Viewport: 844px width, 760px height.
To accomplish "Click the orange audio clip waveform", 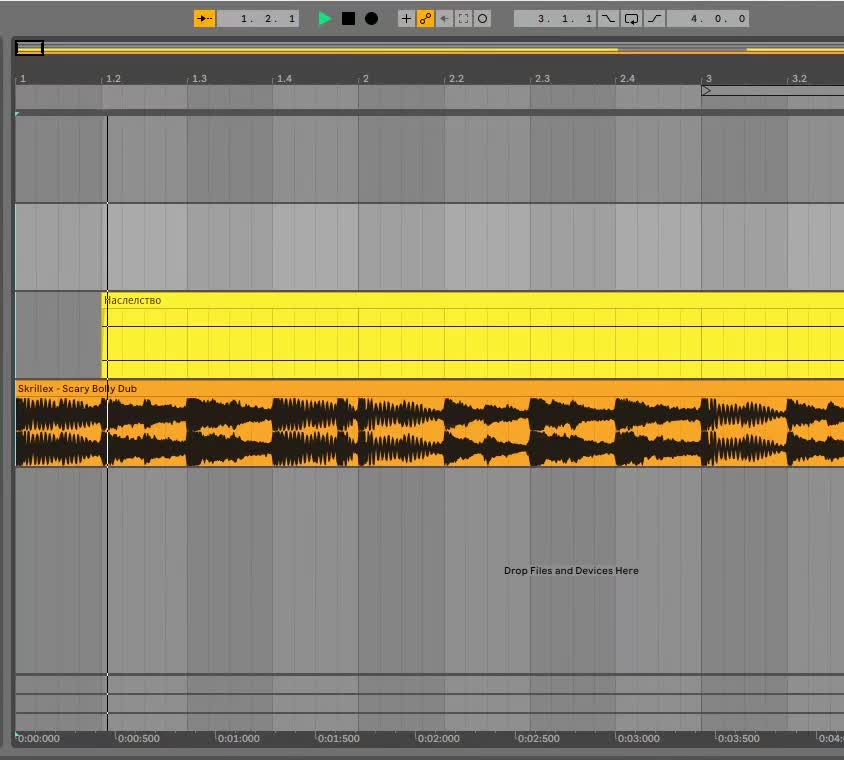I will (429, 432).
